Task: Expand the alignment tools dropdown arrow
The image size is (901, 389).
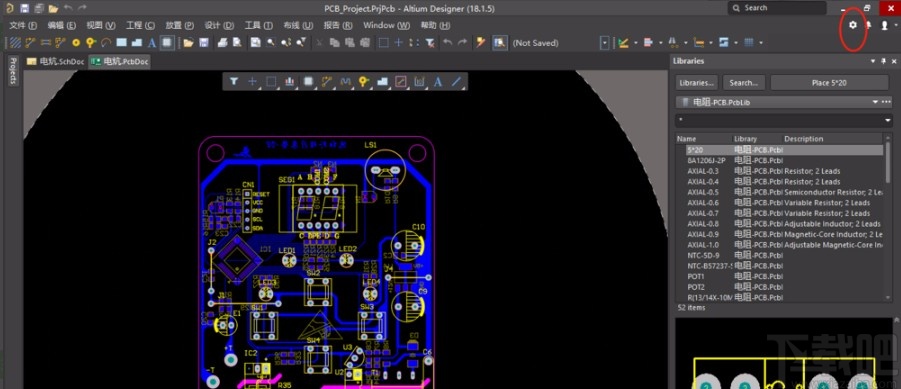Action: click(x=661, y=43)
